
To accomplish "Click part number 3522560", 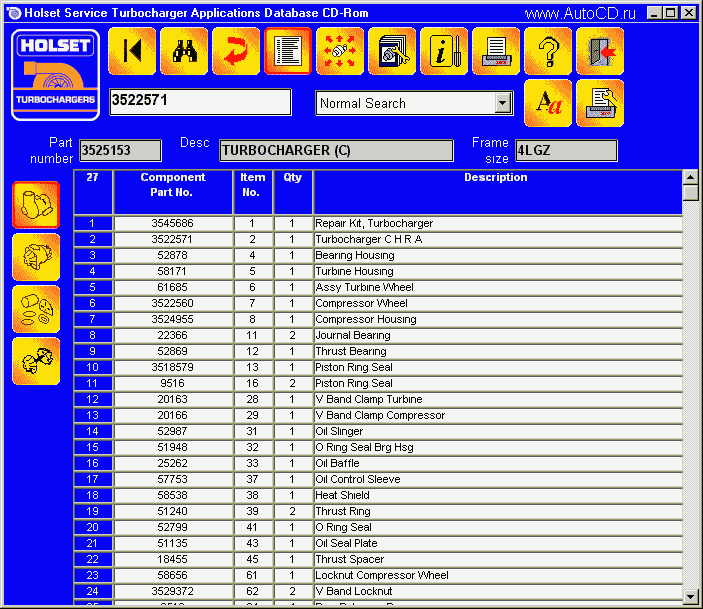I will pyautogui.click(x=172, y=303).
